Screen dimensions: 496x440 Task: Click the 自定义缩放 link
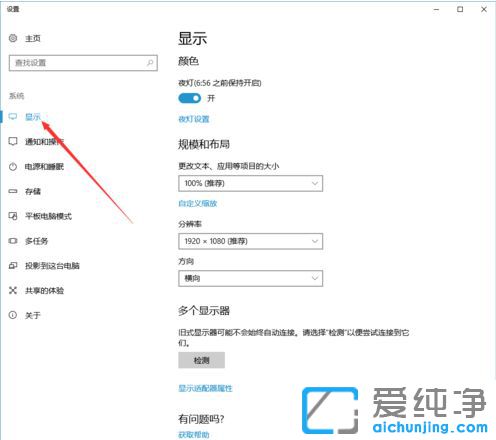click(x=198, y=203)
